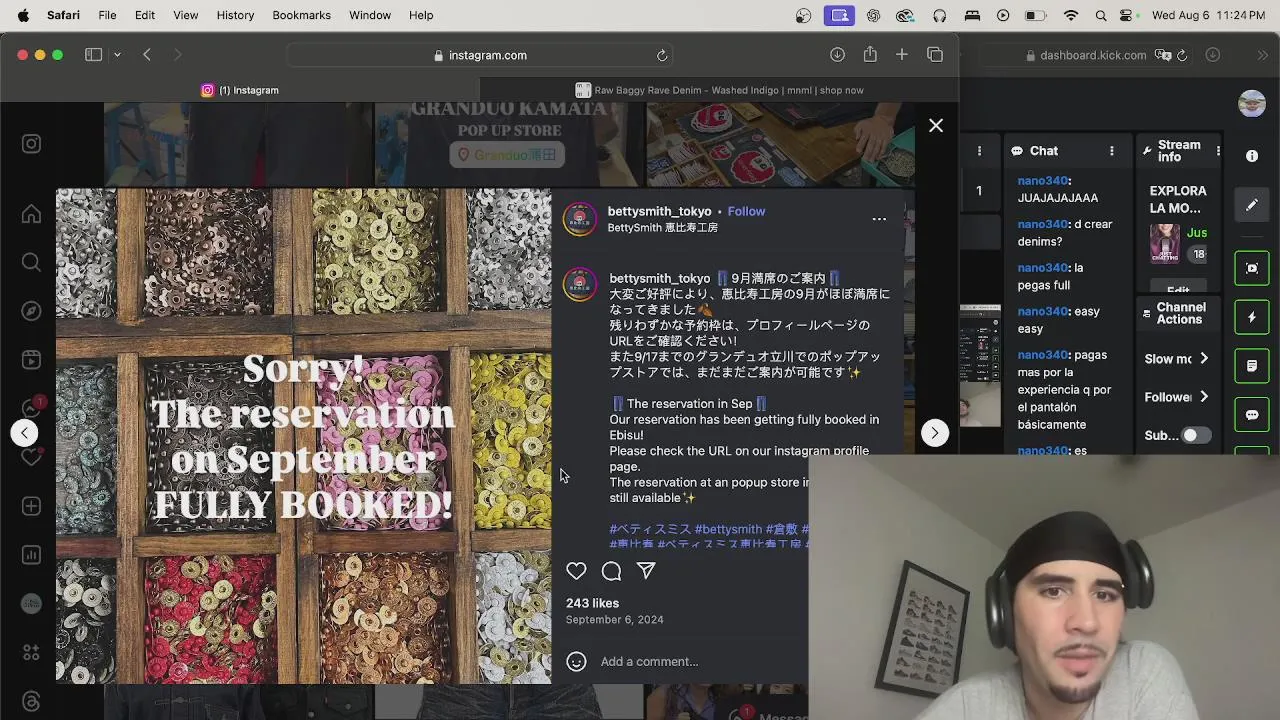Open the Safari menu
1280x720 pixels.
tap(63, 15)
